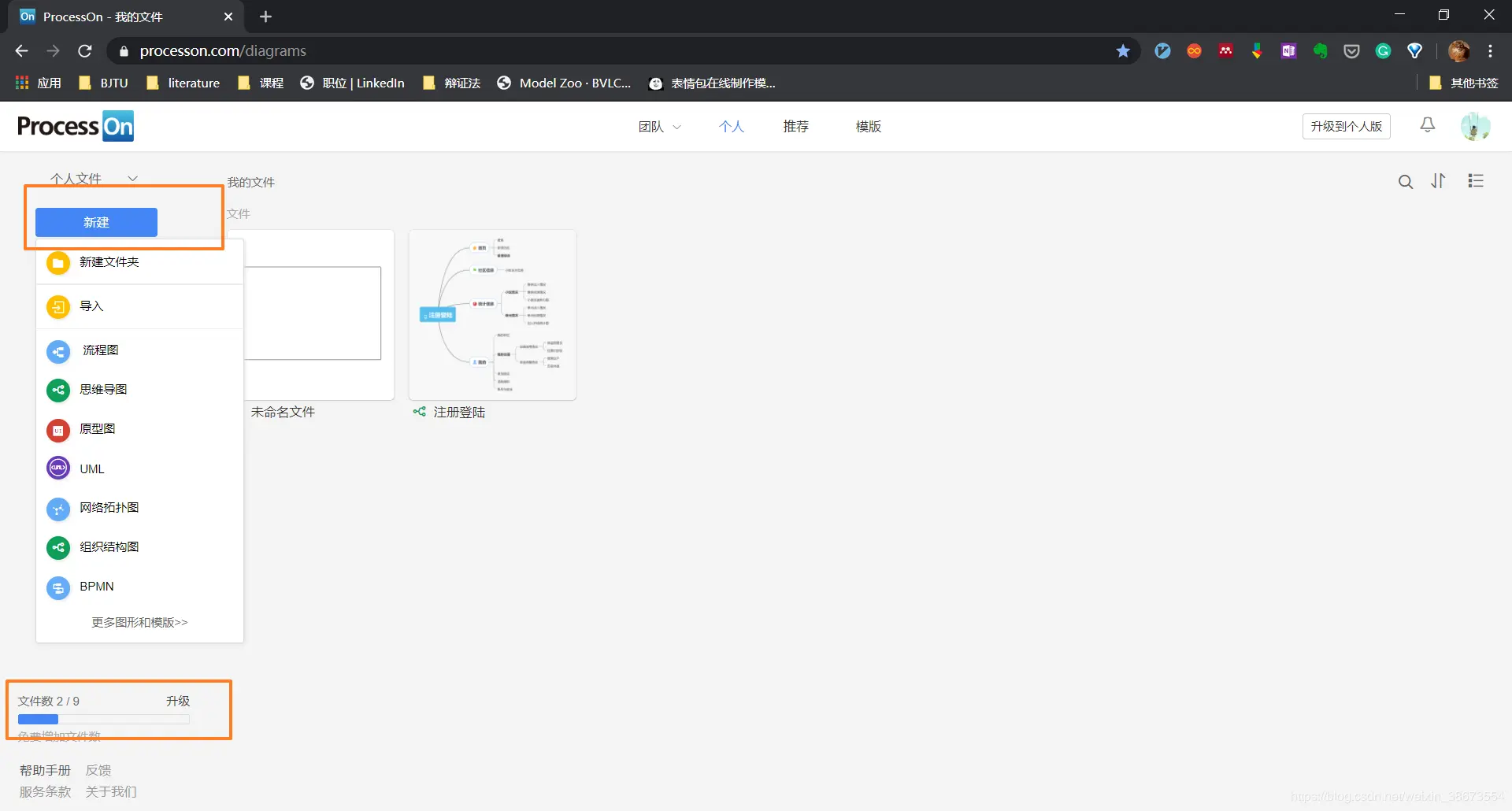Click the yellow new folder icon
Viewport: 1512px width, 811px height.
pyautogui.click(x=58, y=263)
